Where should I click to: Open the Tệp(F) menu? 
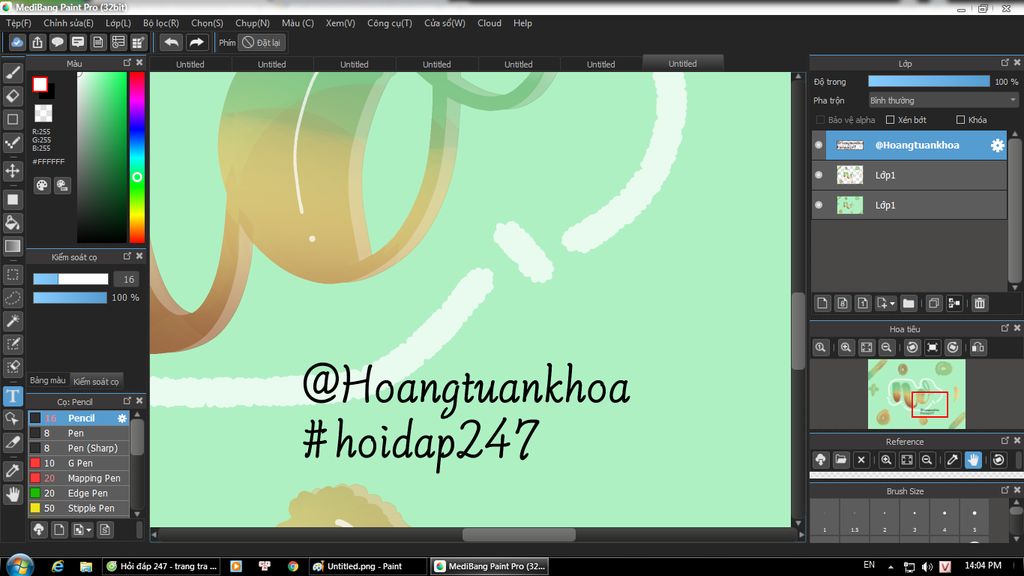point(18,23)
